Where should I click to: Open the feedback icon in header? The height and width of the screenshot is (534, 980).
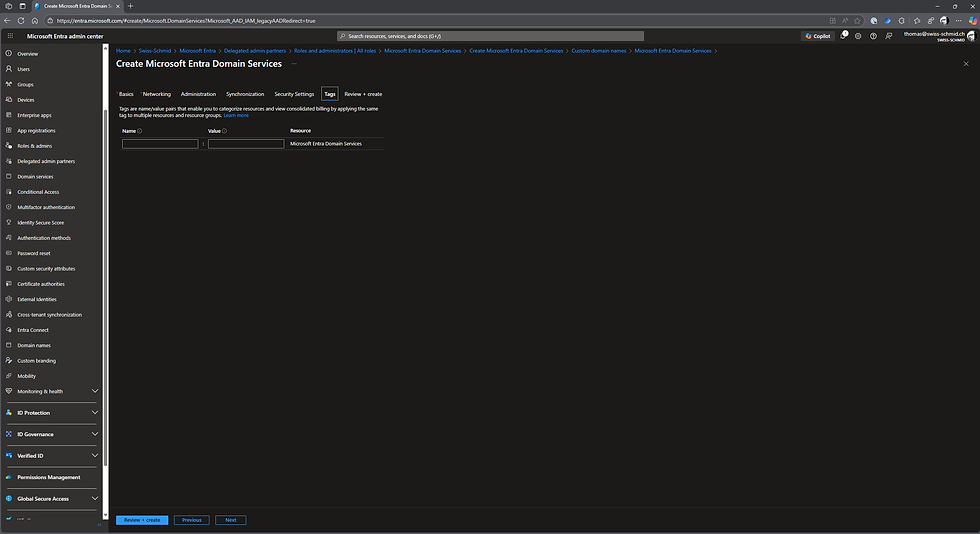pos(889,36)
